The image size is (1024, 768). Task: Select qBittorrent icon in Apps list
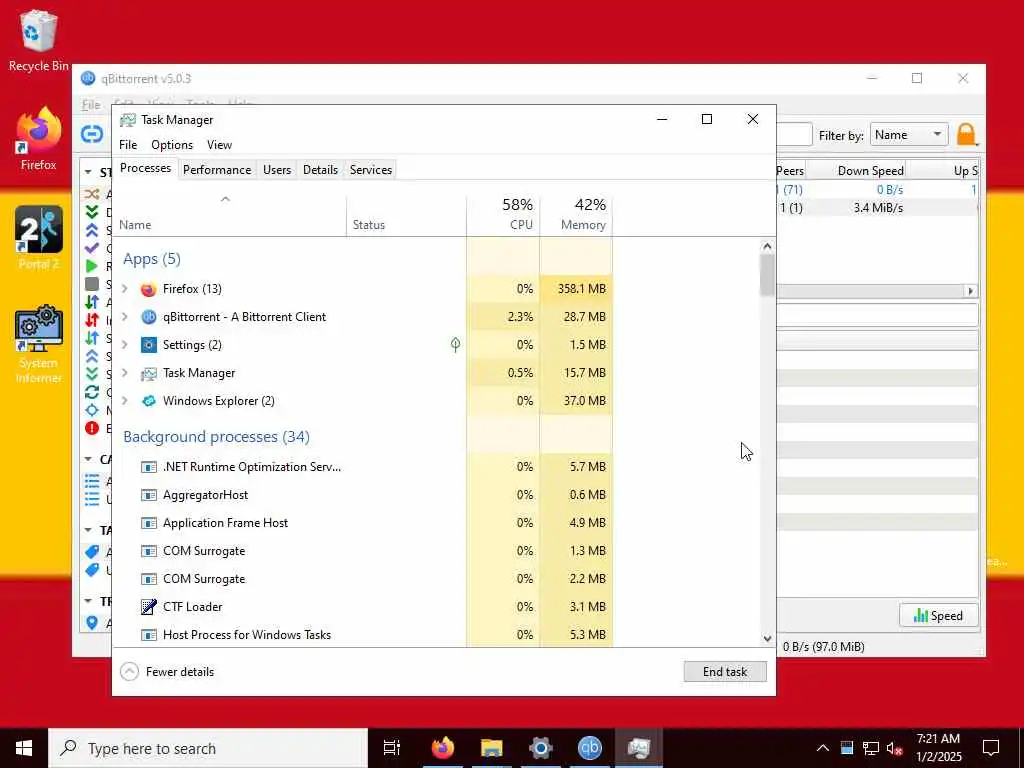coord(149,317)
